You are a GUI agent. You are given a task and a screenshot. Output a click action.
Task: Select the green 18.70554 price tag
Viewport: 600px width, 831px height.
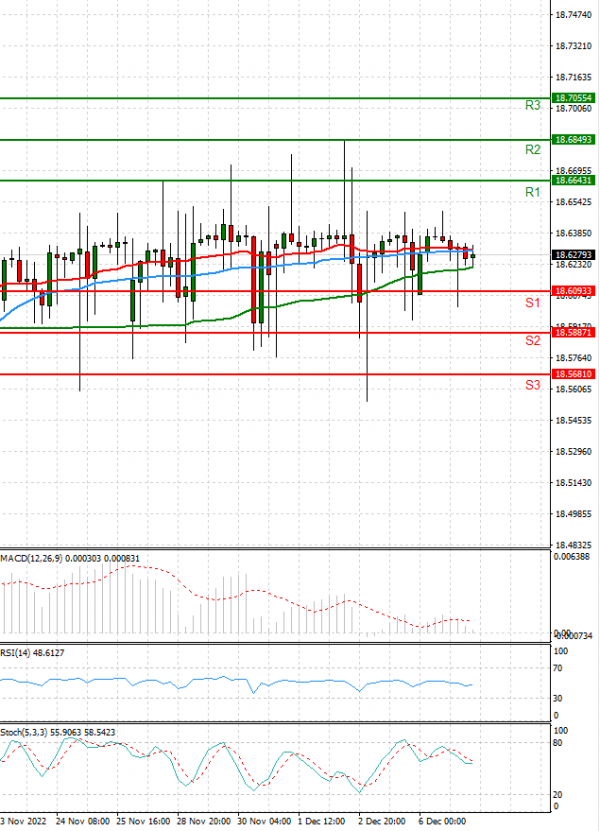573,98
